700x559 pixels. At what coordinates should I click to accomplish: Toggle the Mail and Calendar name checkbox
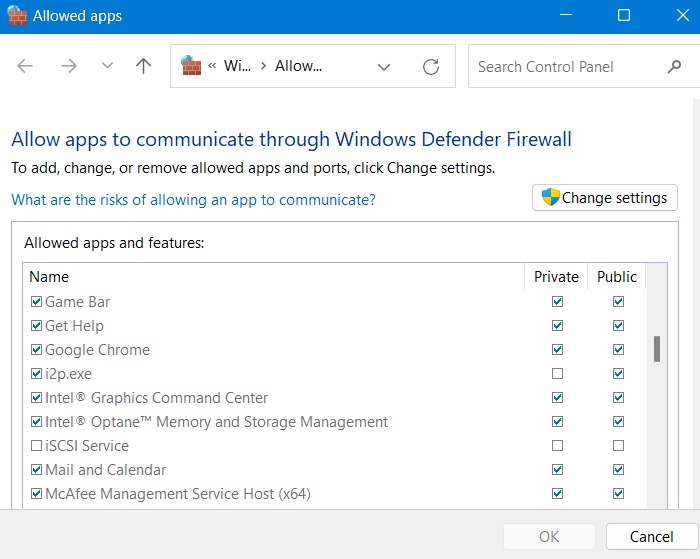click(37, 470)
